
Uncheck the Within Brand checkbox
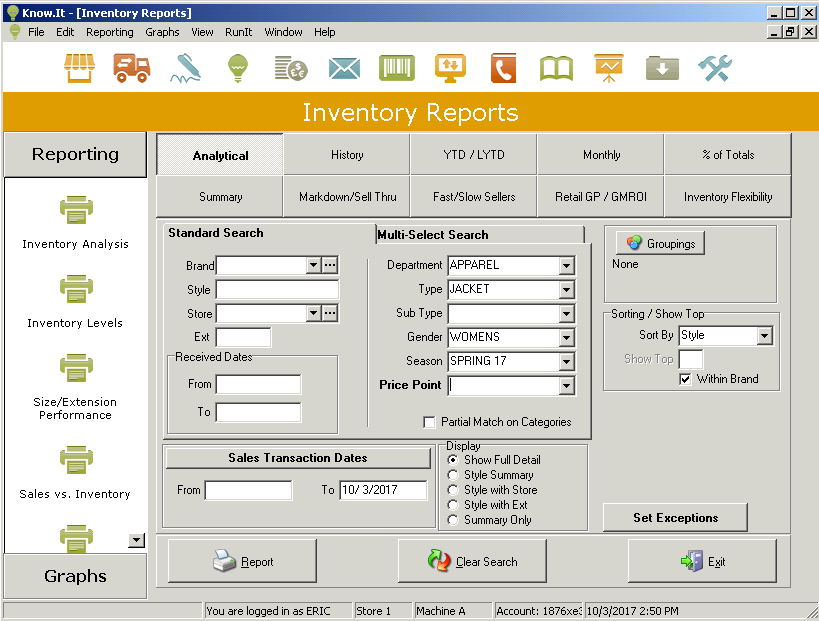click(685, 379)
